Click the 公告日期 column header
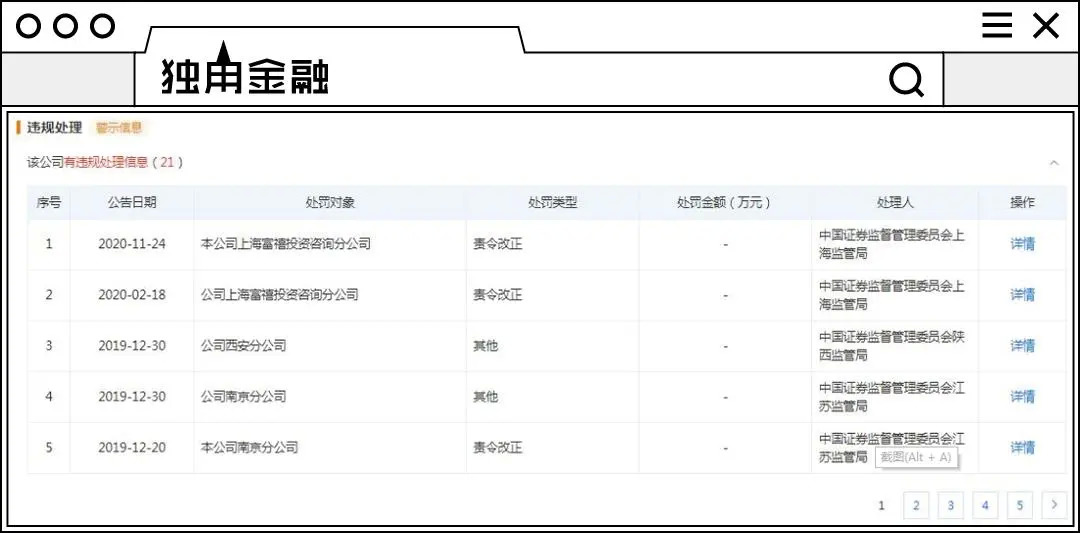 pyautogui.click(x=132, y=202)
